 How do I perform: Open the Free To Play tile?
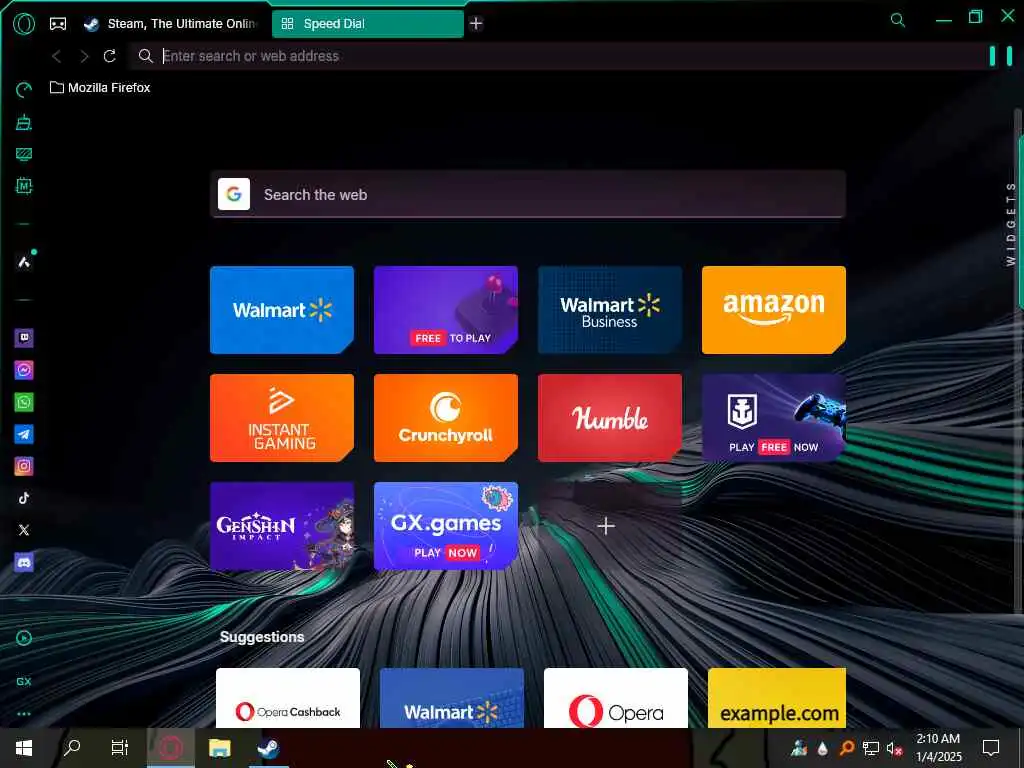[446, 310]
